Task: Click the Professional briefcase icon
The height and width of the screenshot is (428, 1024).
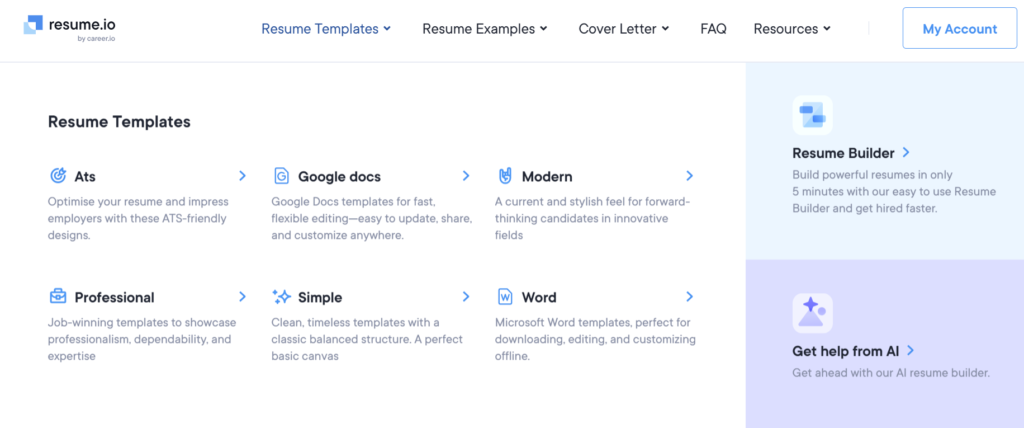Action: pyautogui.click(x=58, y=297)
